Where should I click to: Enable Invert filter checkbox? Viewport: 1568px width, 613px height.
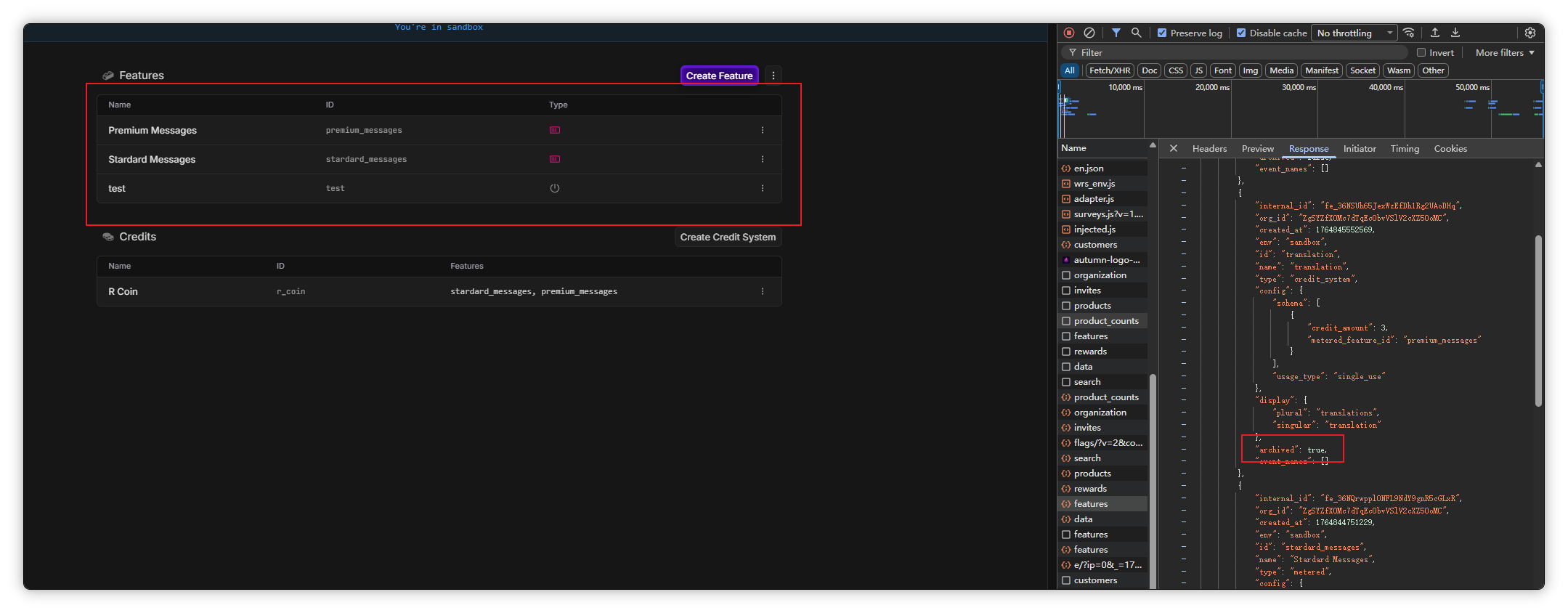(x=1421, y=52)
